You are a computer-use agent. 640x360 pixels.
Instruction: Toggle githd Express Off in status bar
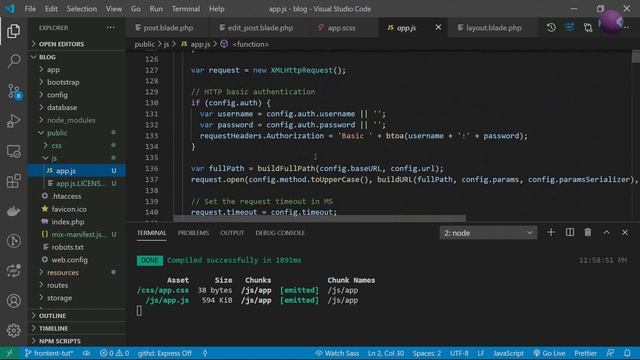tap(164, 353)
